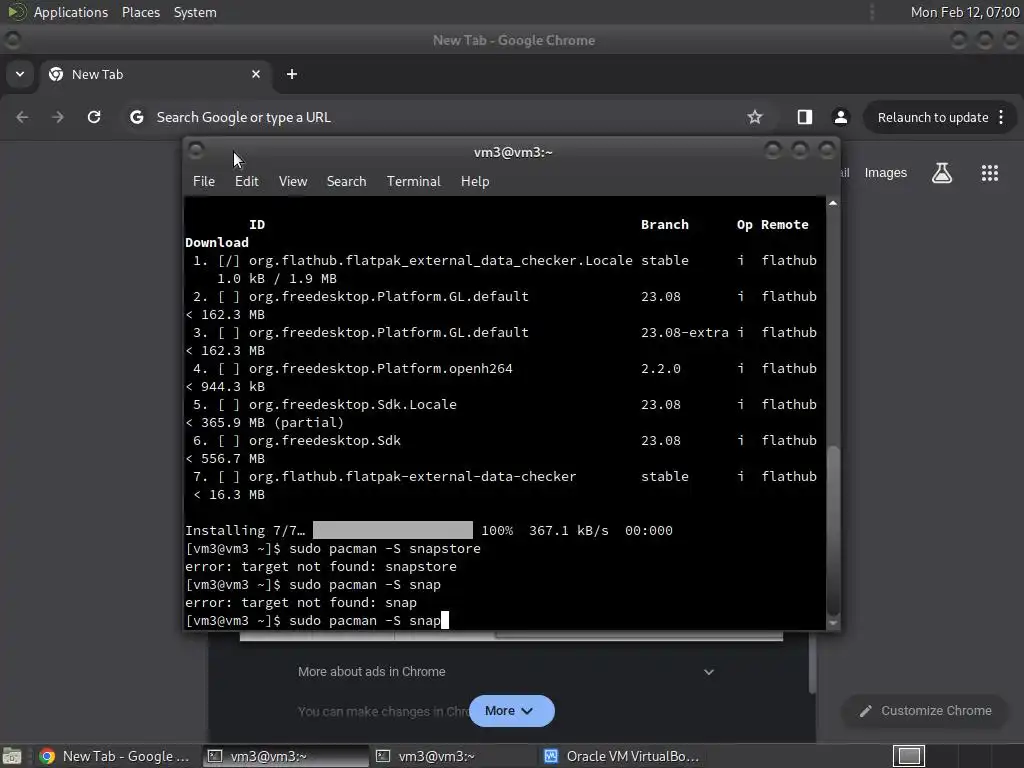Reload the current Chrome page

coord(94,117)
